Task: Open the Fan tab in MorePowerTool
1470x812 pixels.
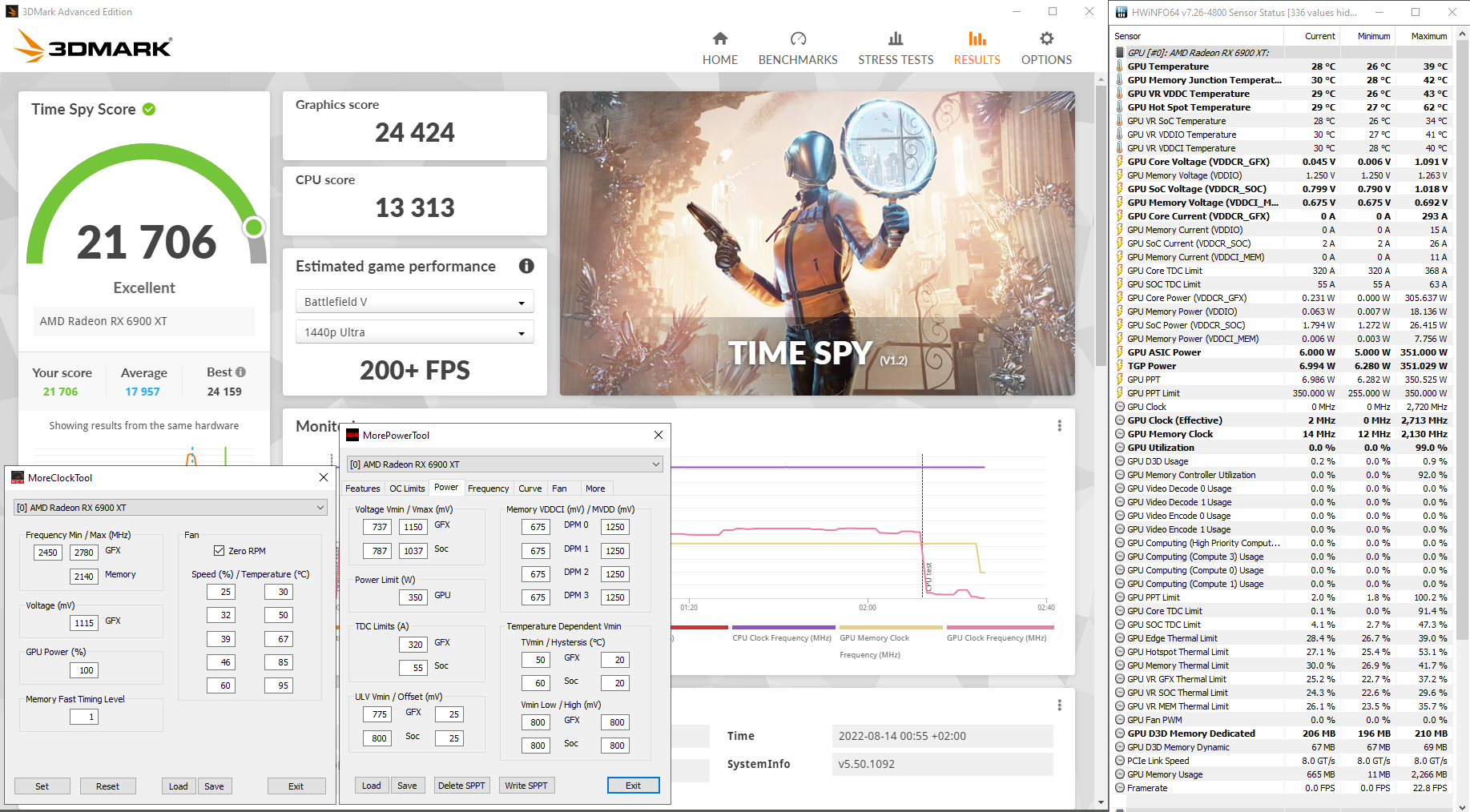Action: pyautogui.click(x=559, y=488)
